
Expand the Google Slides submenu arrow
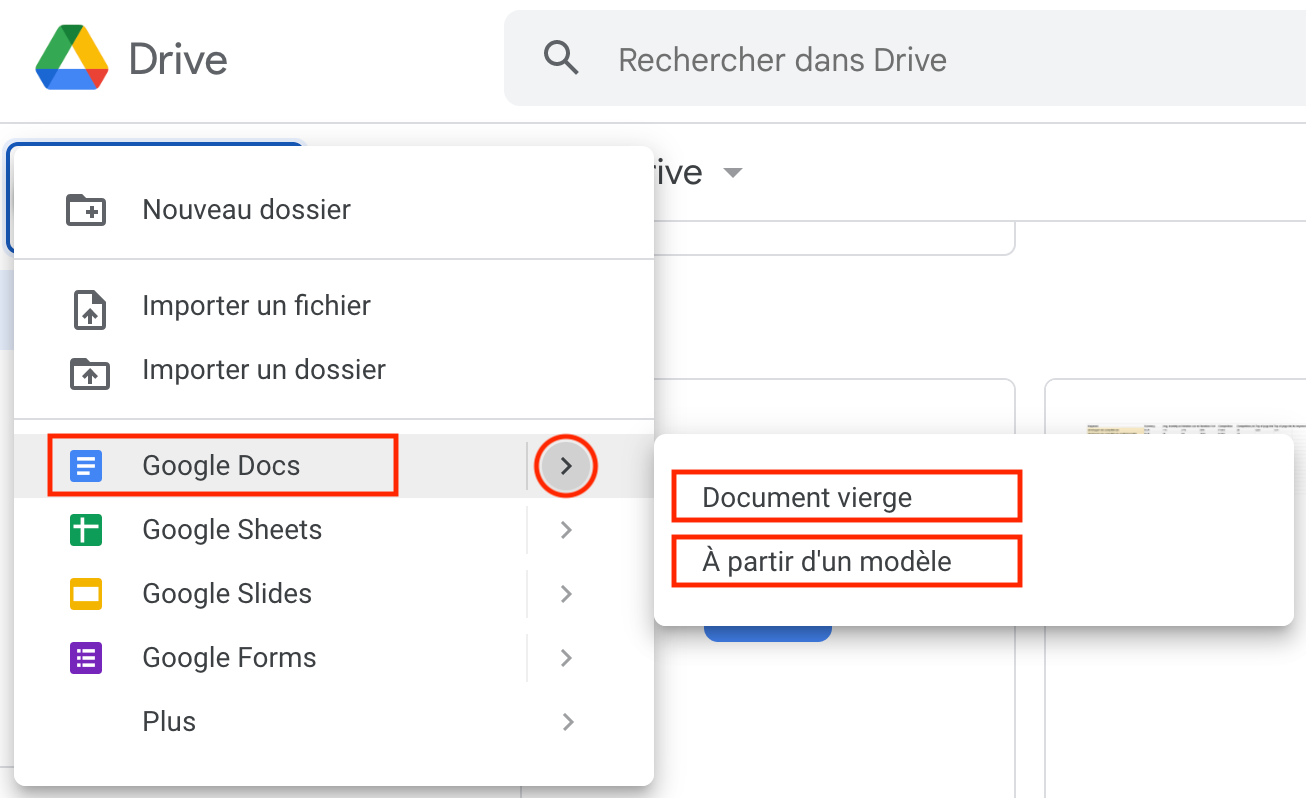coord(566,594)
